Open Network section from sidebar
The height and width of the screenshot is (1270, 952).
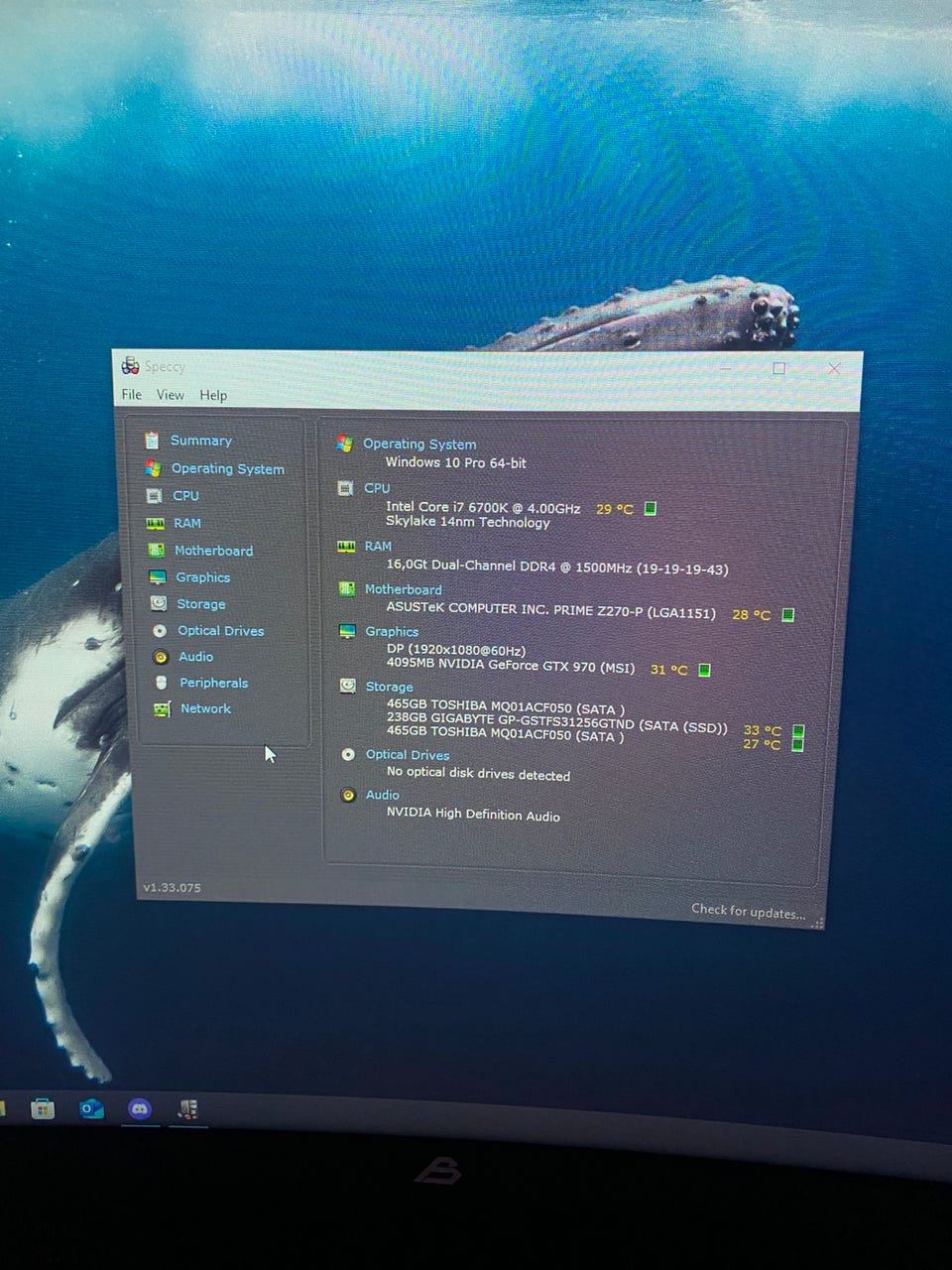point(206,708)
